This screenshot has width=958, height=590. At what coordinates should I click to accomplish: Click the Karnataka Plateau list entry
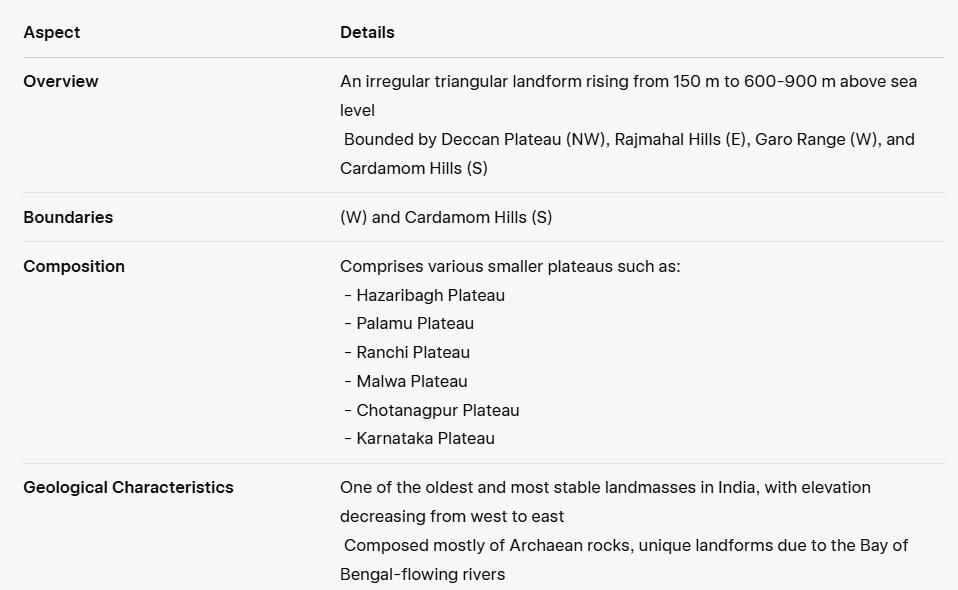tap(420, 438)
